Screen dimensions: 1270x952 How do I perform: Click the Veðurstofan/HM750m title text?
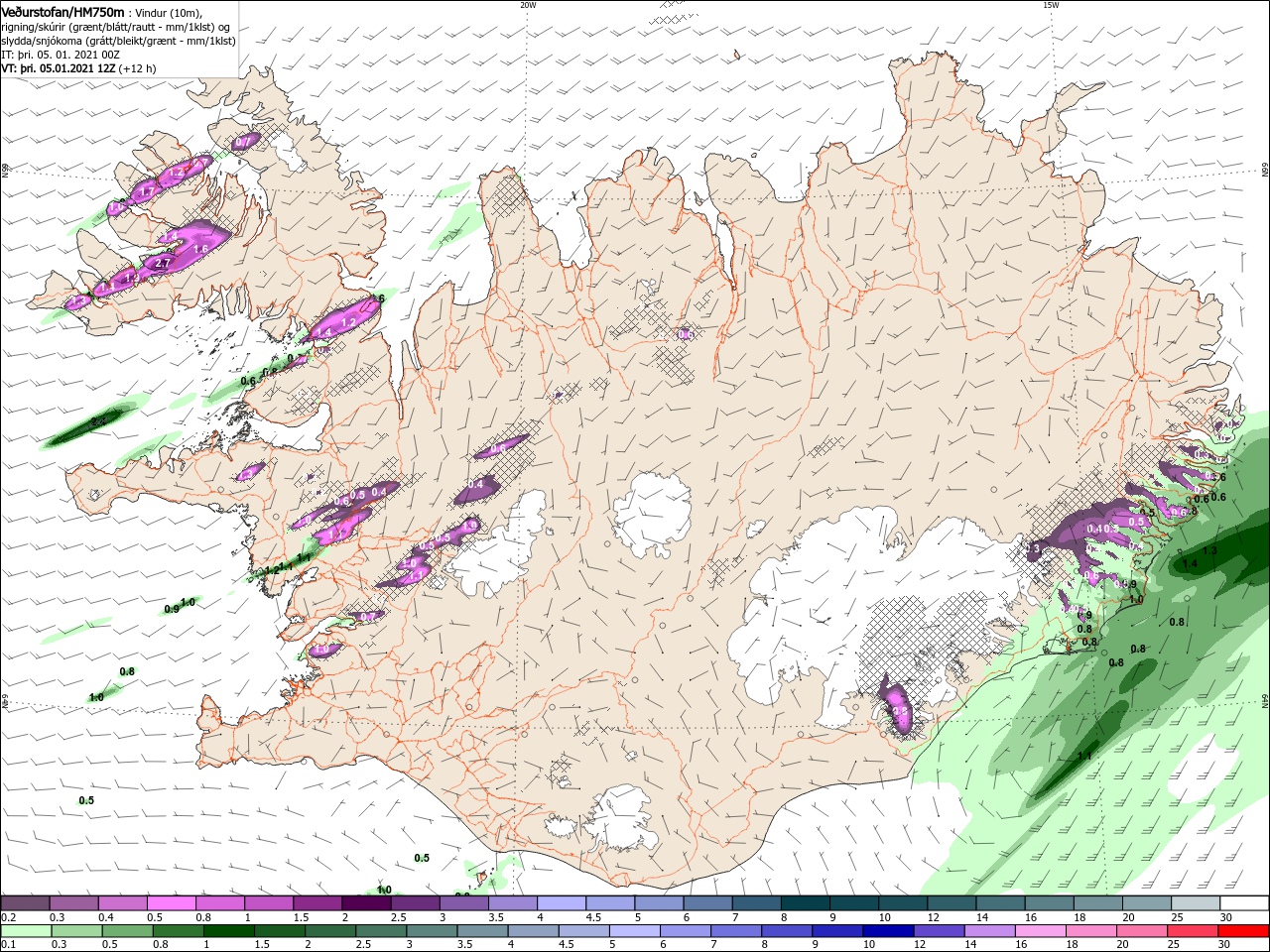pos(63,11)
